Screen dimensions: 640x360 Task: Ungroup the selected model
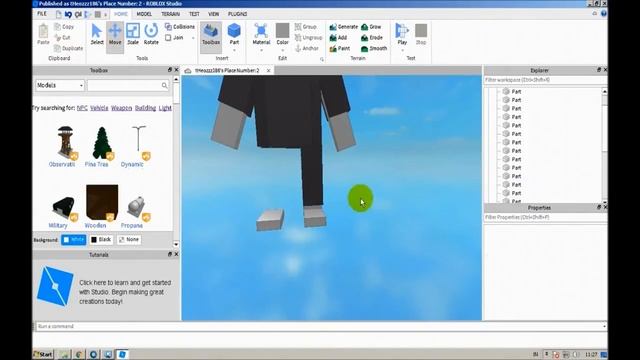pos(309,38)
